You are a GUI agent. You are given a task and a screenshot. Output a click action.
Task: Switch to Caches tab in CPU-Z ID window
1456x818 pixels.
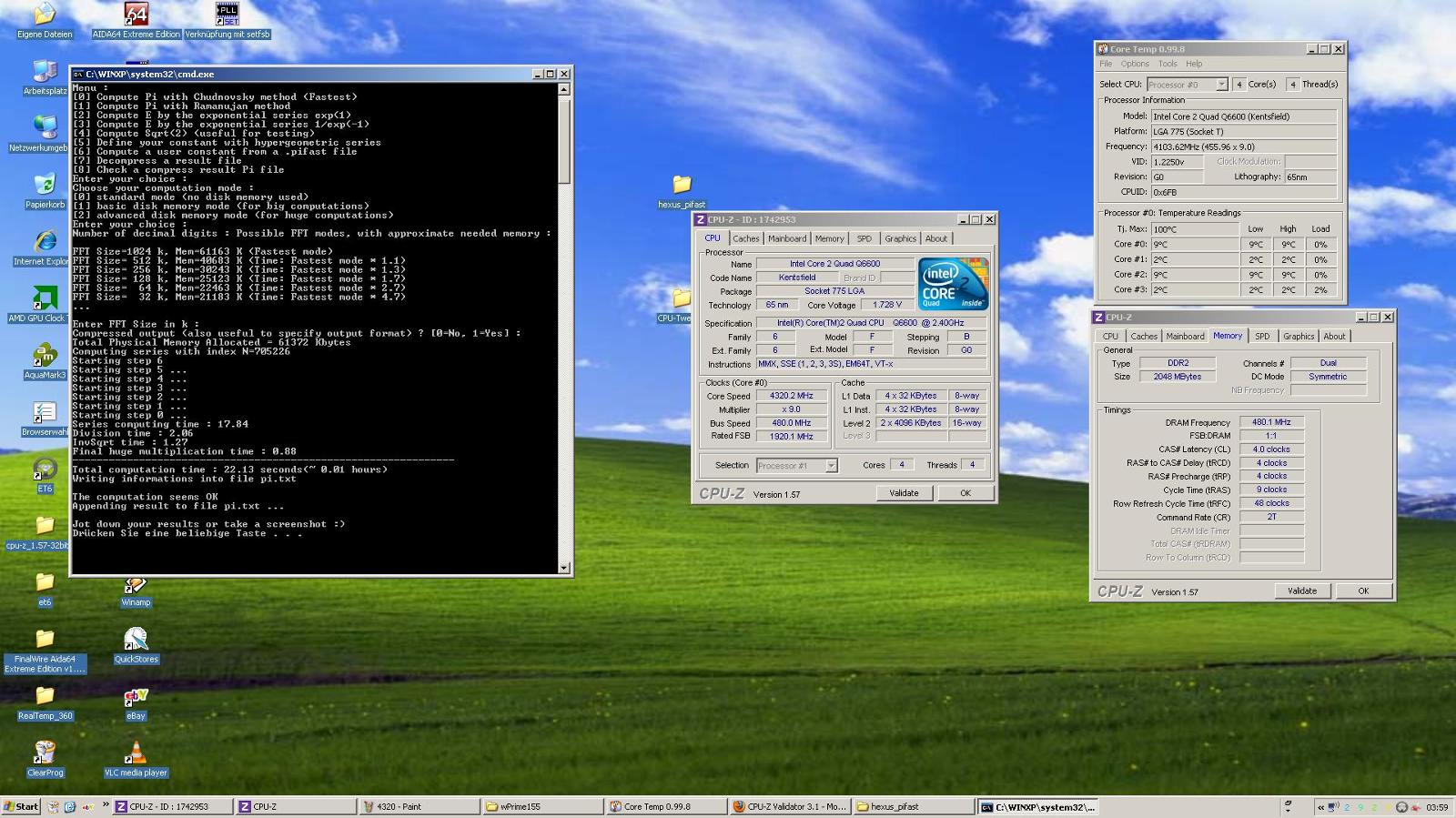click(x=746, y=238)
